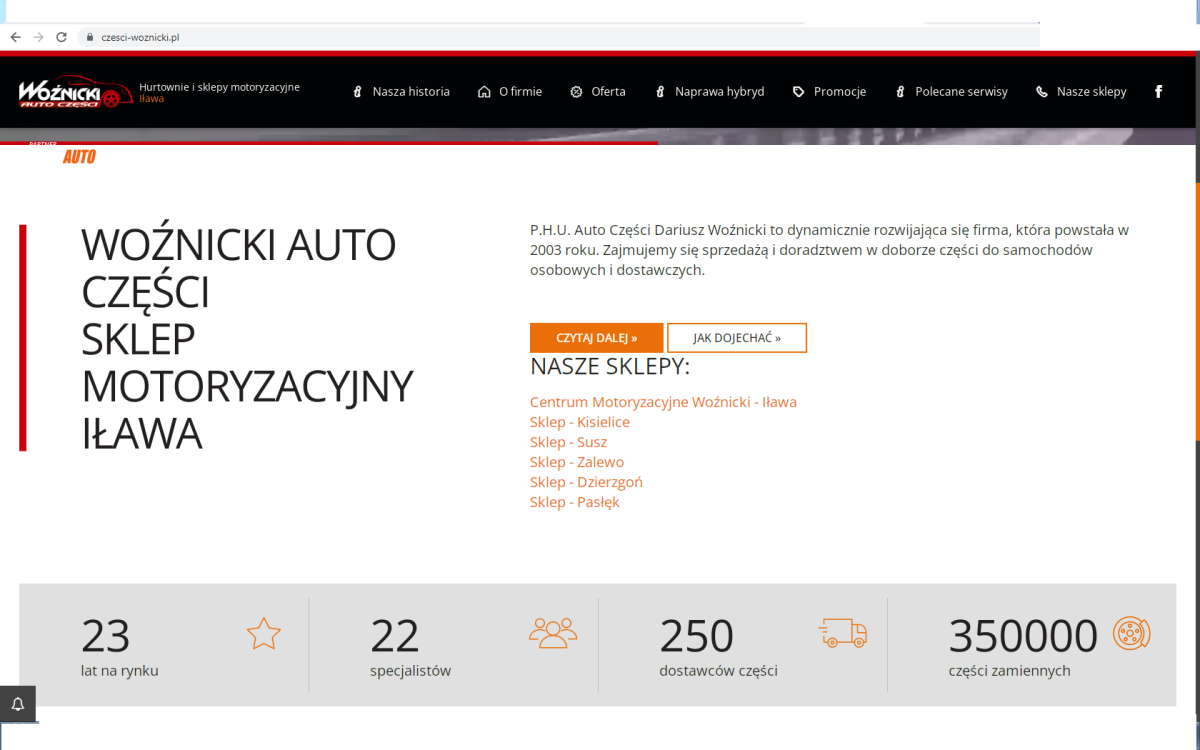This screenshot has width=1200, height=750.
Task: Click the text 'dostawców części'
Action: click(x=719, y=671)
